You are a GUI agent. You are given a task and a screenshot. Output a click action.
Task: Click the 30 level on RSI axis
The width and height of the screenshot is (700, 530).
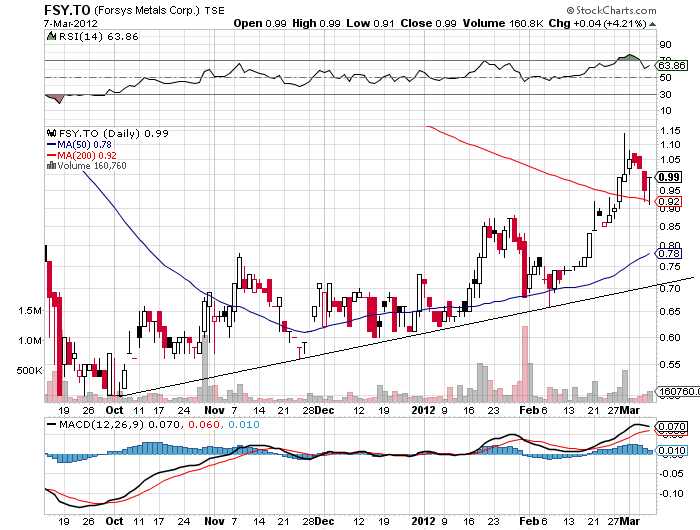666,95
